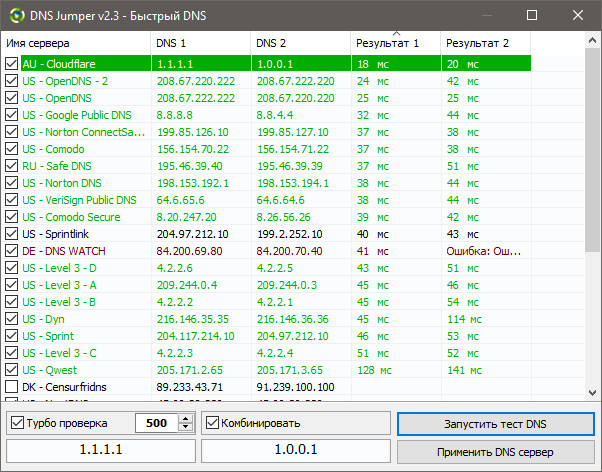Increase the turbo value with up arrow
The image size is (602, 472).
pos(186,419)
